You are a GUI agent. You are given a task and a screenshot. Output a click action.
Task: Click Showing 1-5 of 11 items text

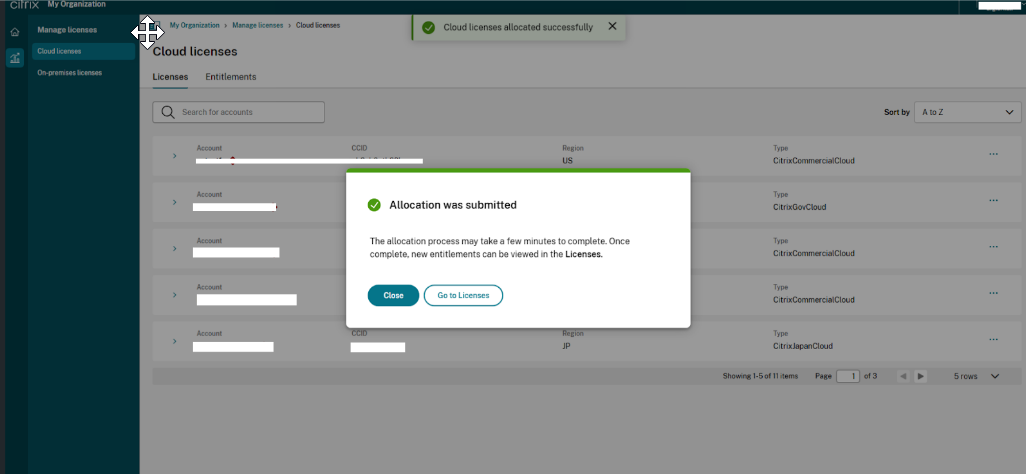coord(760,376)
